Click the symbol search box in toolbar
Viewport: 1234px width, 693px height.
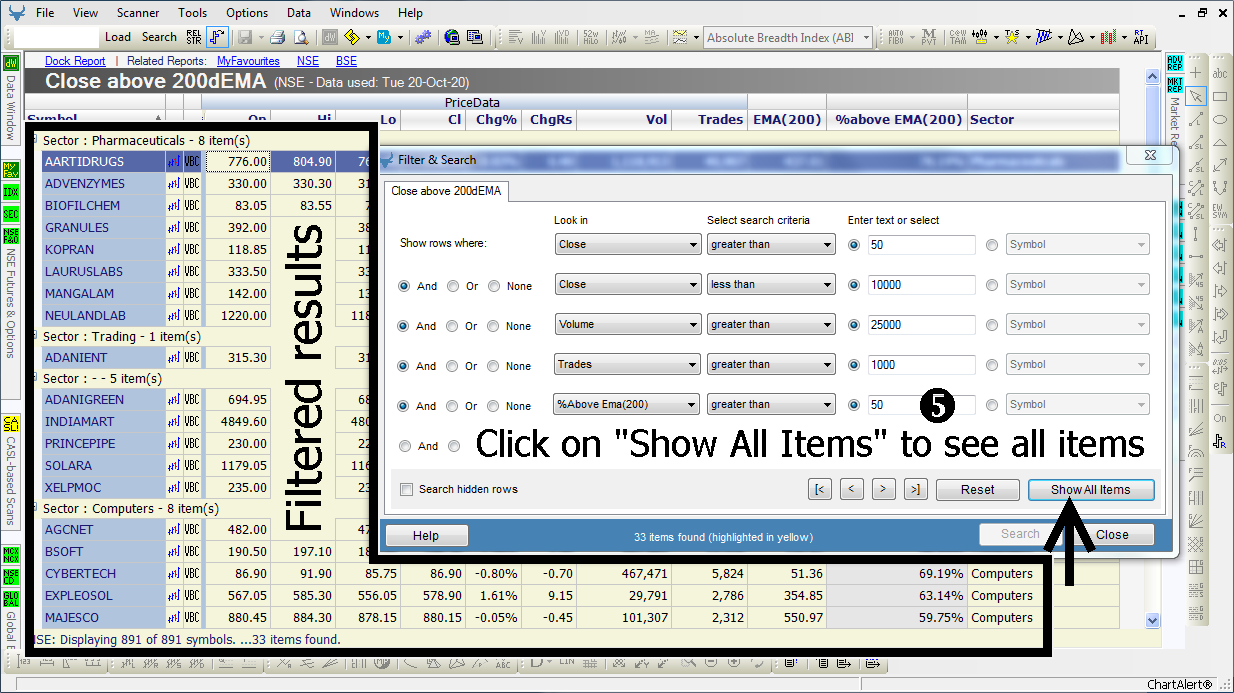[x=56, y=37]
